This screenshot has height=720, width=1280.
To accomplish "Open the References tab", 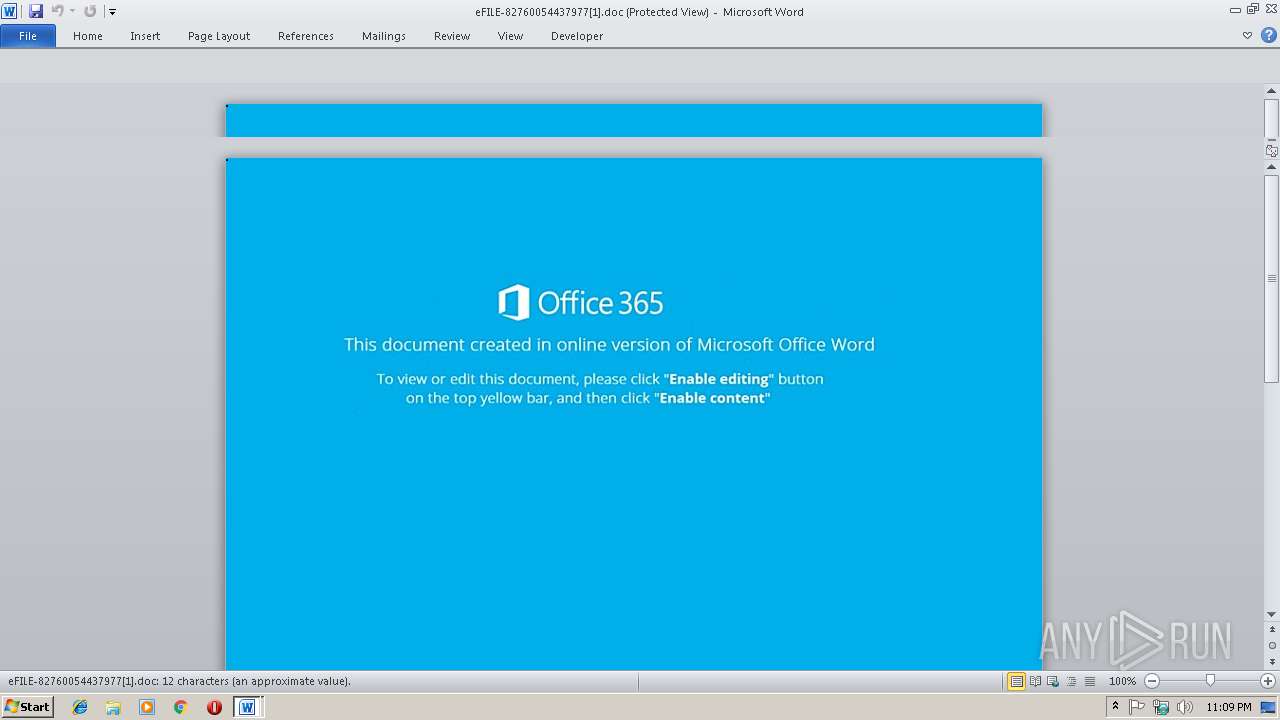I will pyautogui.click(x=306, y=36).
